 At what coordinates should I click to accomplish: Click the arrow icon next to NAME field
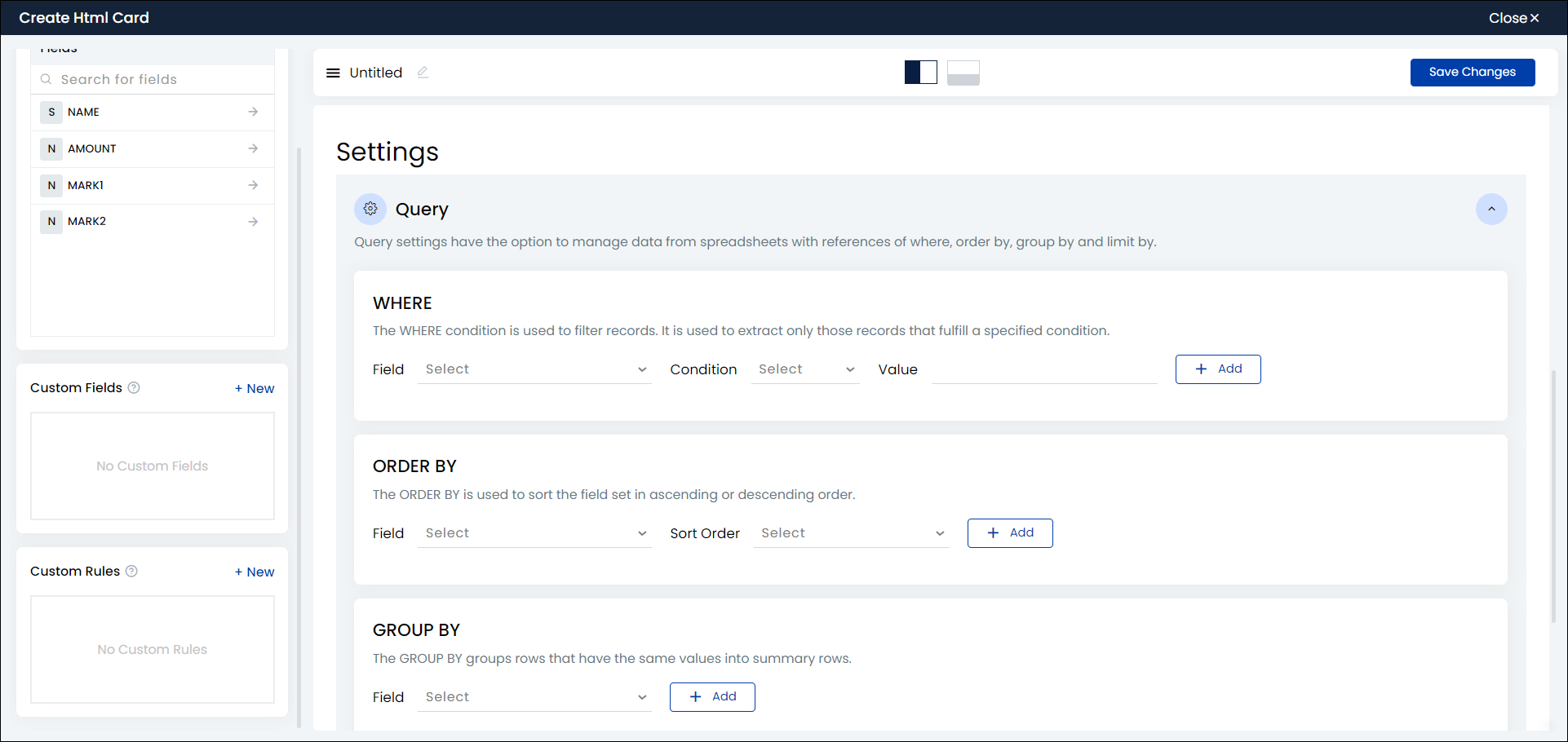click(x=253, y=112)
